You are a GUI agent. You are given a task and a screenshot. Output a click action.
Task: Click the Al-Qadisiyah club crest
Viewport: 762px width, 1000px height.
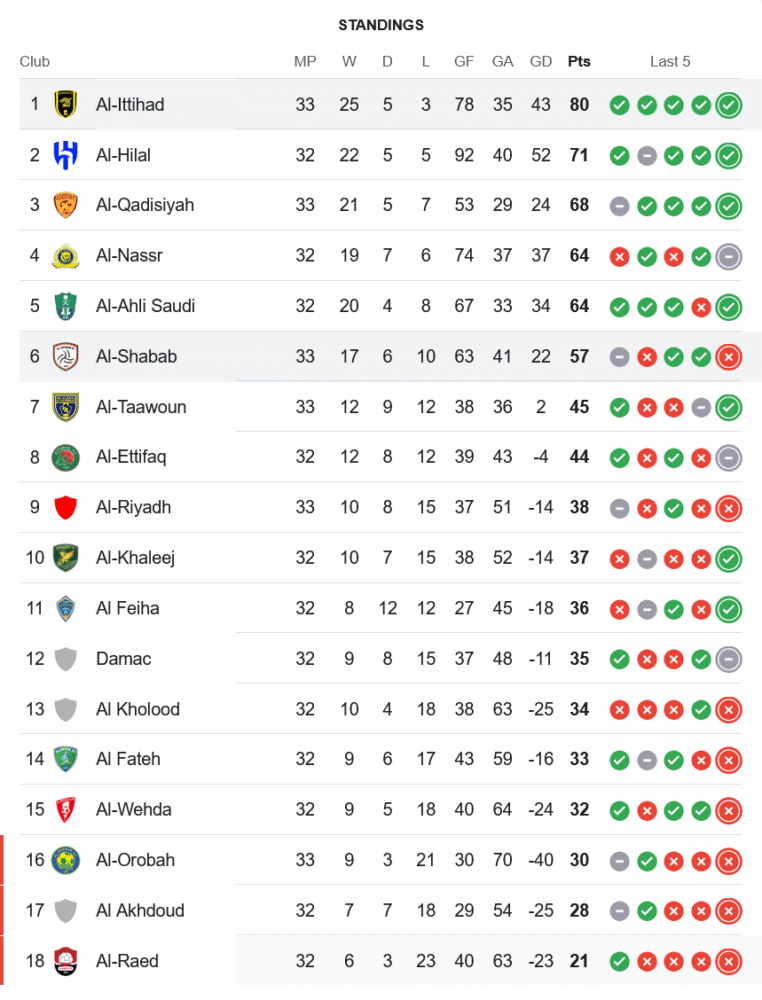pyautogui.click(x=66, y=205)
